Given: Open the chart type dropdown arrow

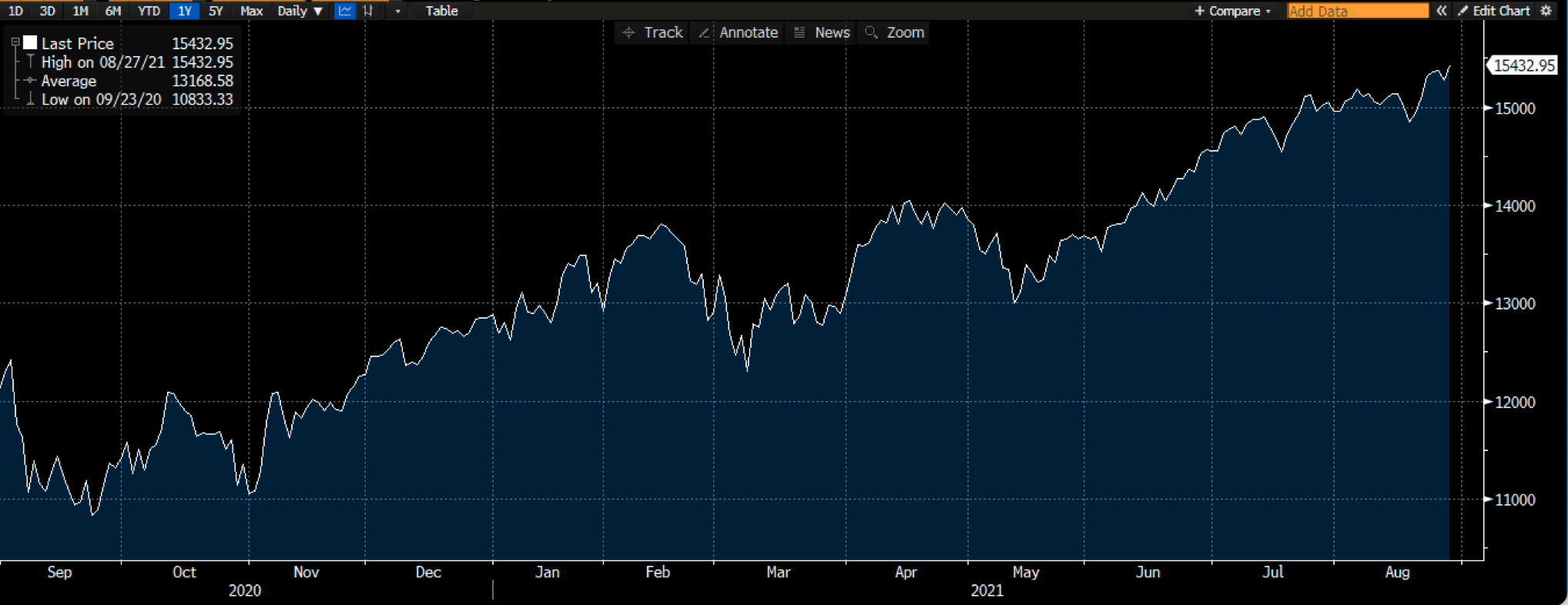Looking at the screenshot, I should point(397,11).
